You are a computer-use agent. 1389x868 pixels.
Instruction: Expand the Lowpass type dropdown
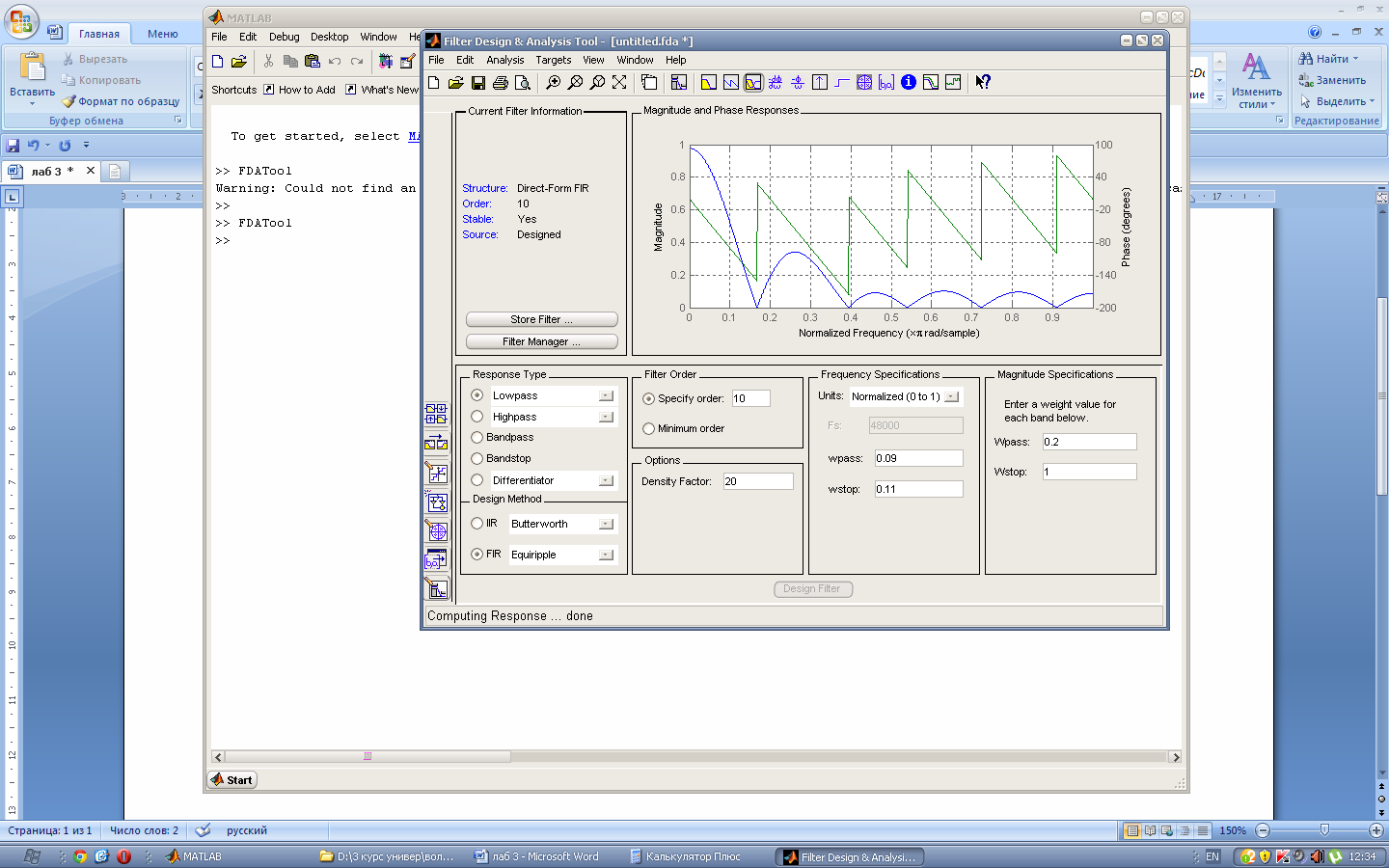tap(606, 396)
